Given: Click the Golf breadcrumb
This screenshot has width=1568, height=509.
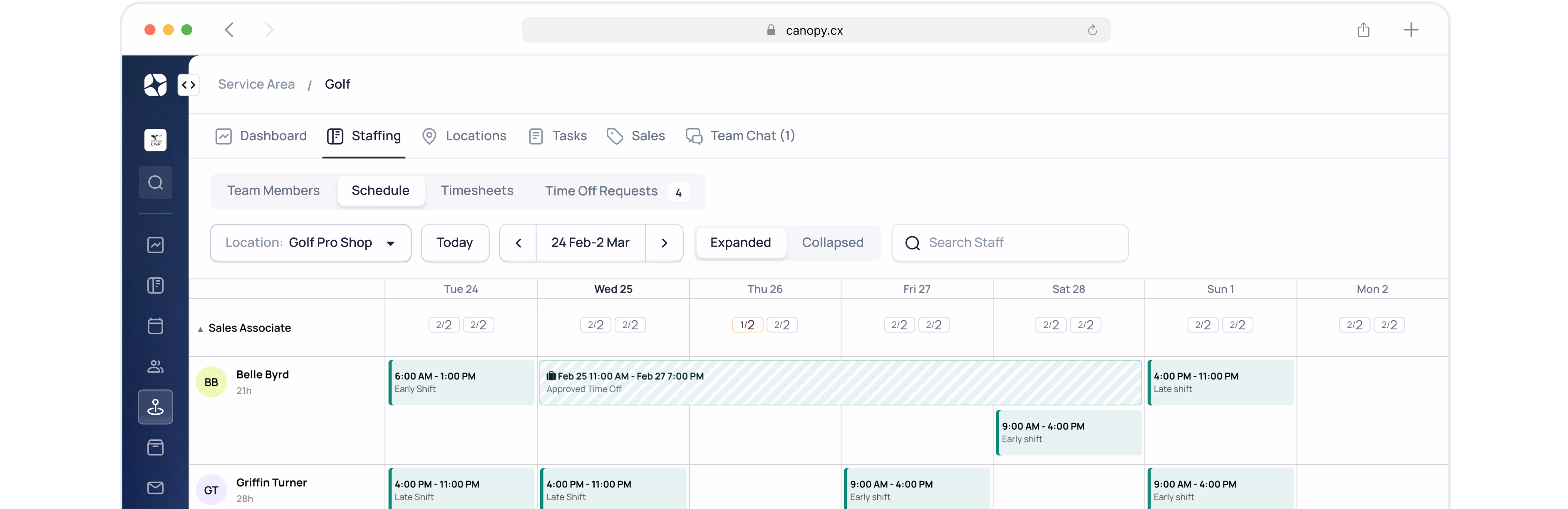Looking at the screenshot, I should point(337,84).
